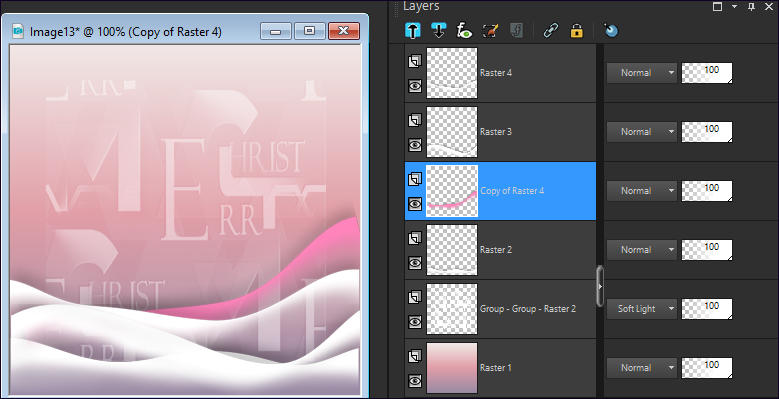Click the opacity slider for Raster 2
This screenshot has height=399, width=779.
click(x=706, y=250)
